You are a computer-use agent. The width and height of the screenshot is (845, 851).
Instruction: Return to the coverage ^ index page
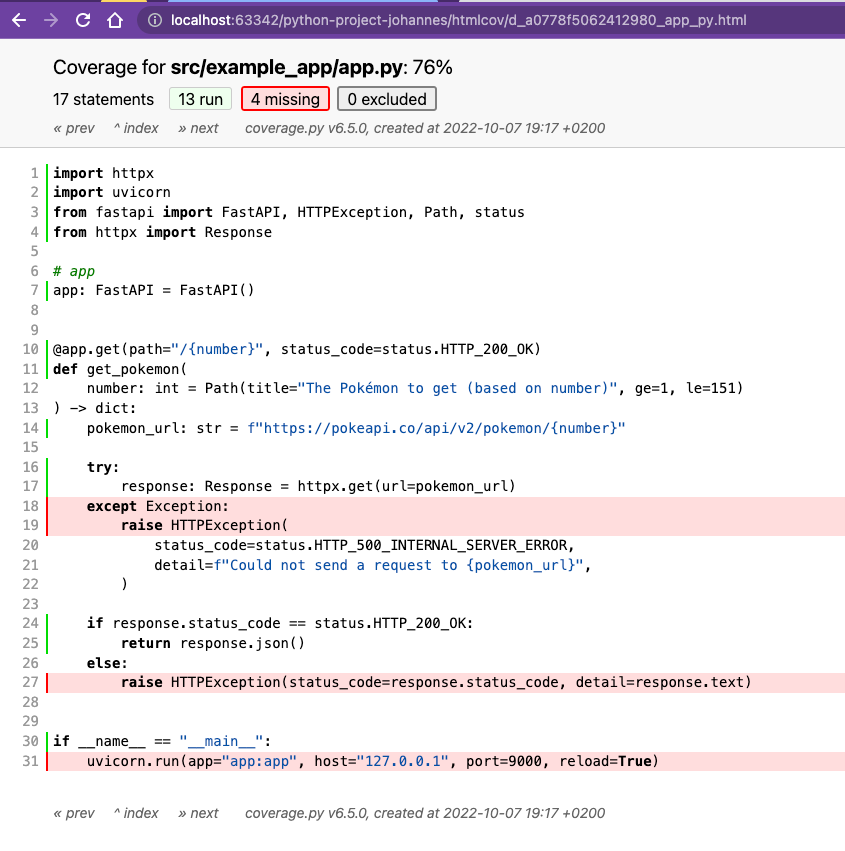tap(136, 128)
